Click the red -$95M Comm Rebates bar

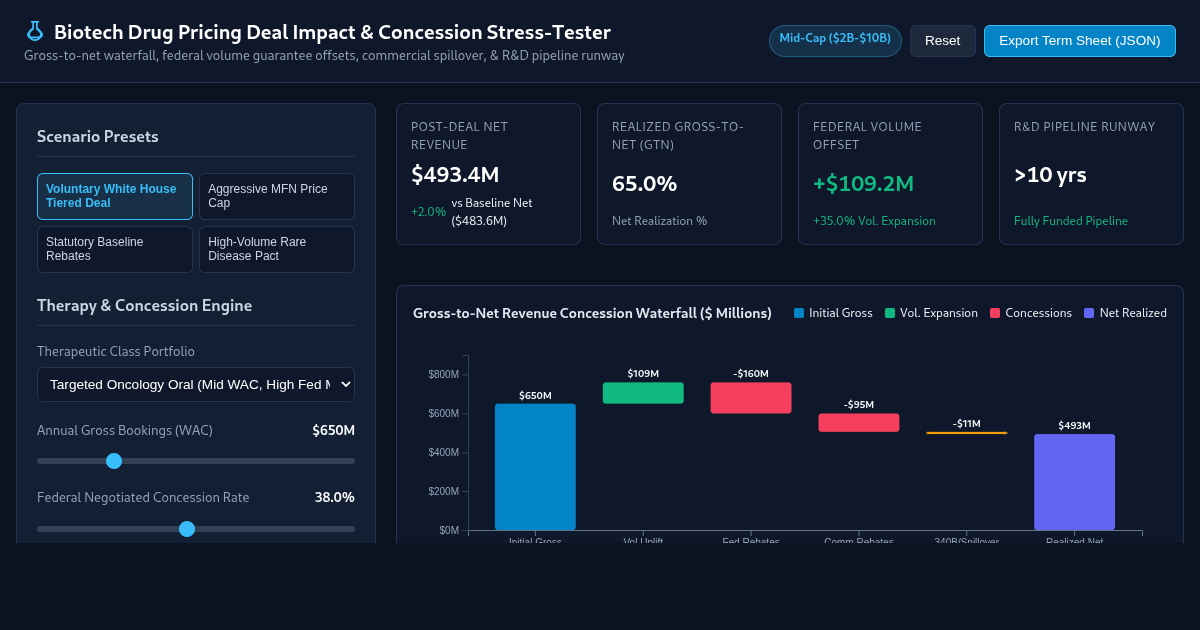(859, 423)
